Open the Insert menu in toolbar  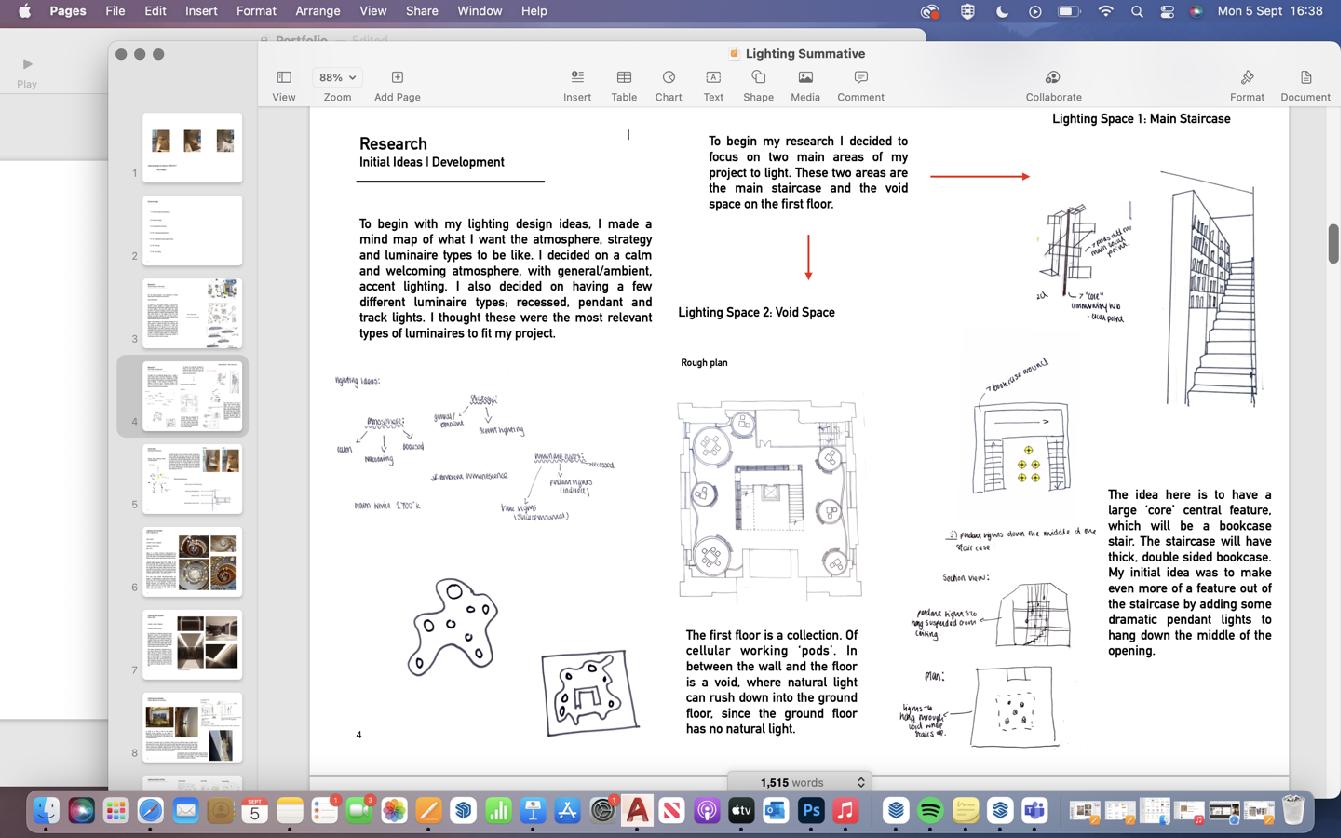pyautogui.click(x=577, y=86)
